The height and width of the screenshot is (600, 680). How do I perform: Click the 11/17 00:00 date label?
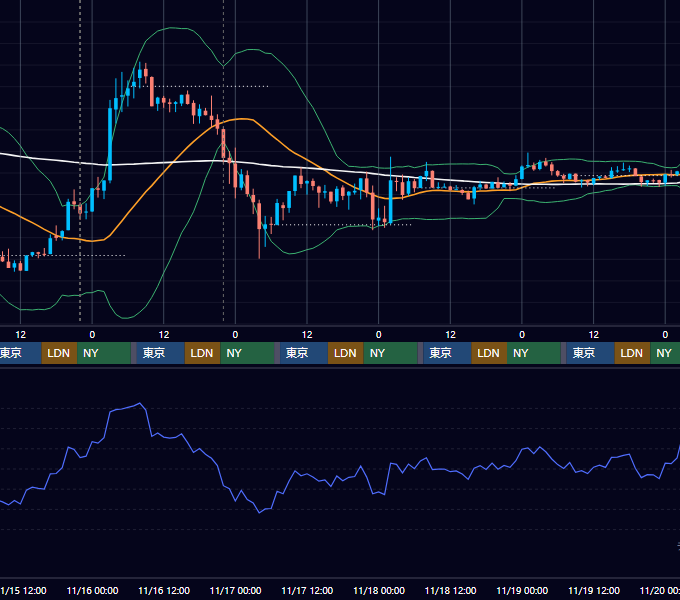(235, 590)
